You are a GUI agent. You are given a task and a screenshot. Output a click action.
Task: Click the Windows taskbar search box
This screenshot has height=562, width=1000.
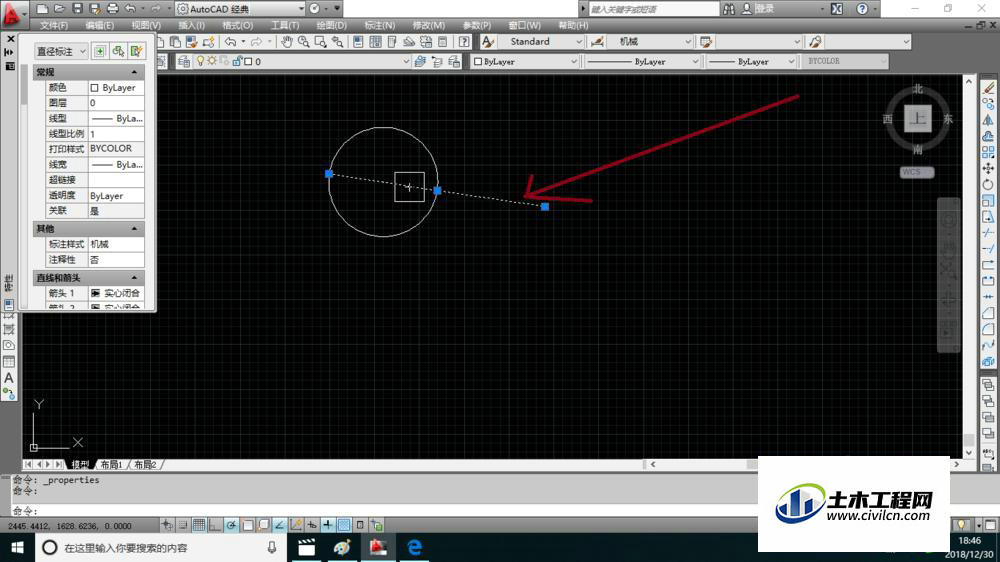(159, 547)
